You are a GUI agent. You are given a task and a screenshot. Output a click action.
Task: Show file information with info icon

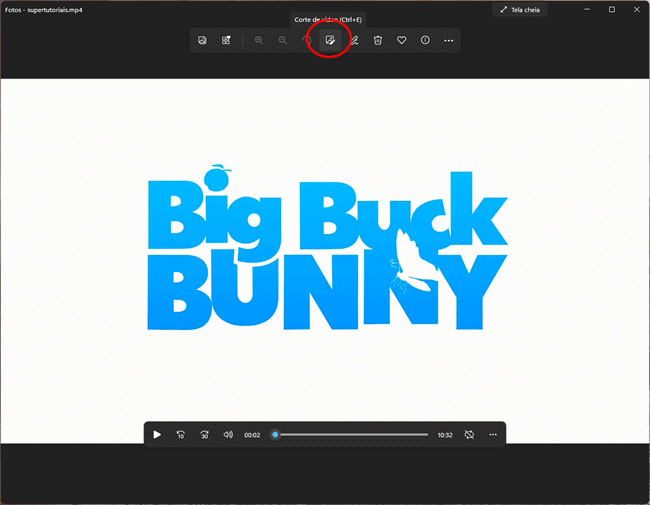pyautogui.click(x=425, y=40)
